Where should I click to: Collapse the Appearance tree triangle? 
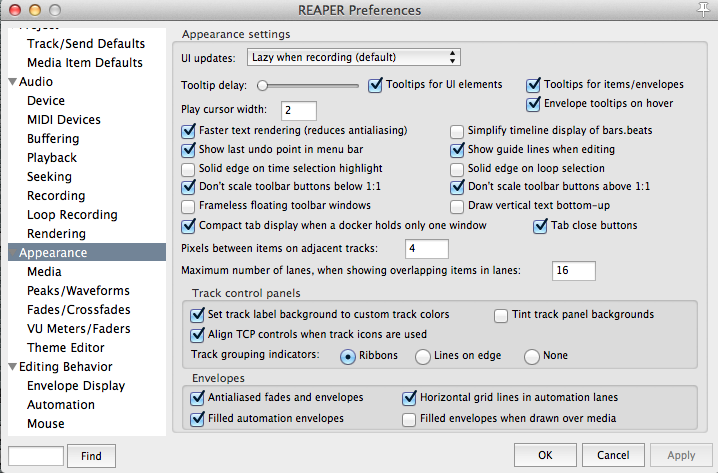(13, 253)
